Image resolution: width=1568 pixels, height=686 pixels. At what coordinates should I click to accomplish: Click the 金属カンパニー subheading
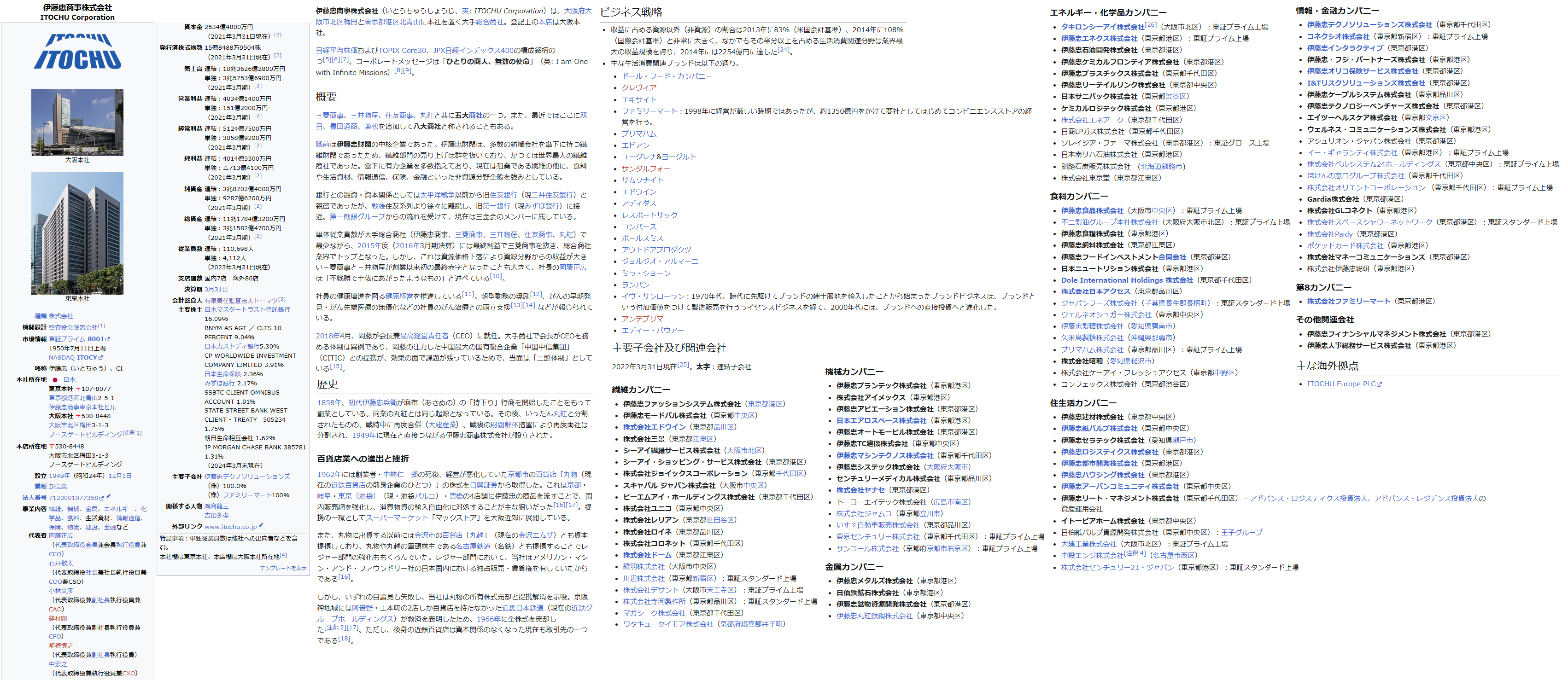[x=854, y=567]
